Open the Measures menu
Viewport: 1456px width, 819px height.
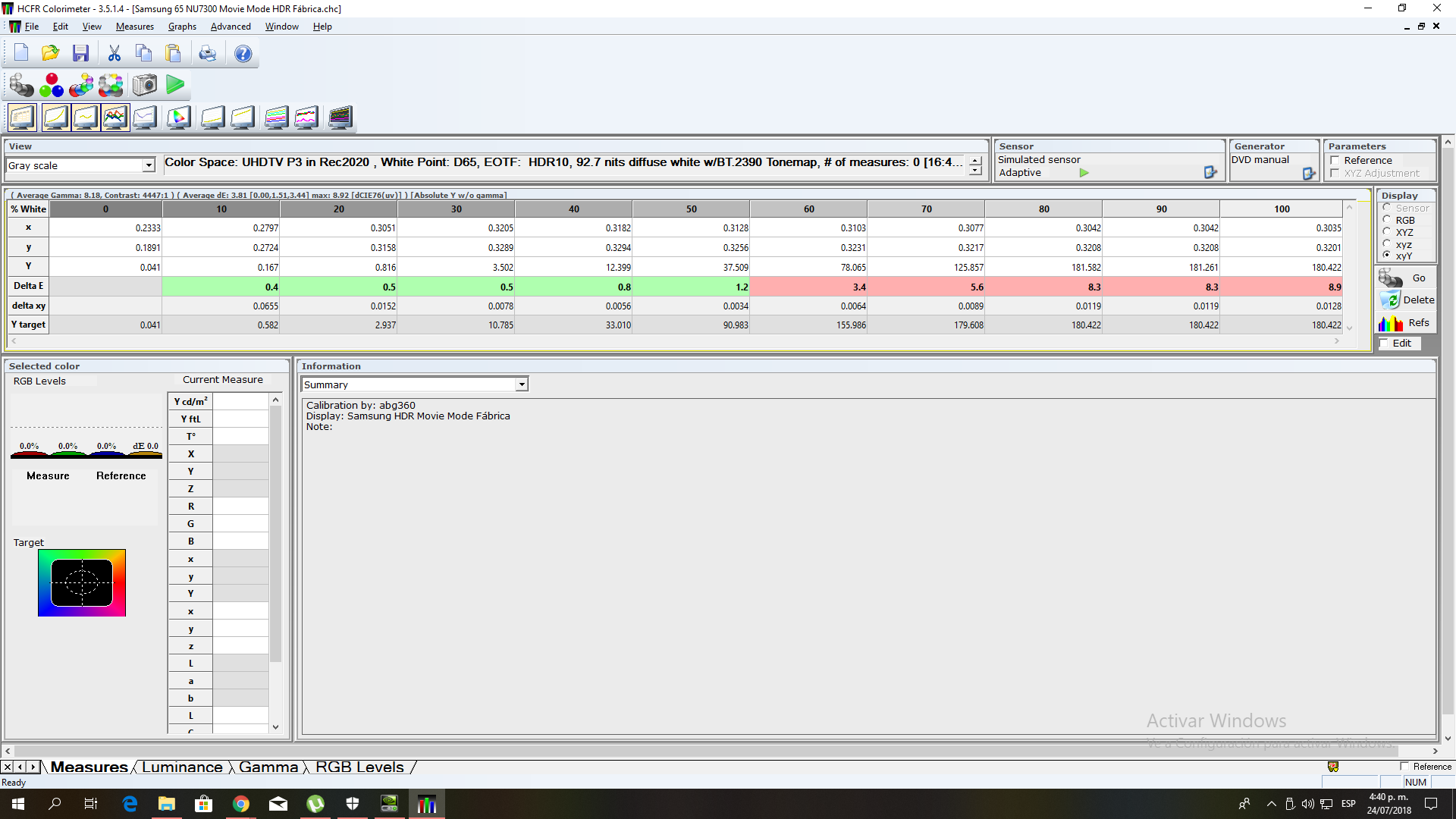134,27
